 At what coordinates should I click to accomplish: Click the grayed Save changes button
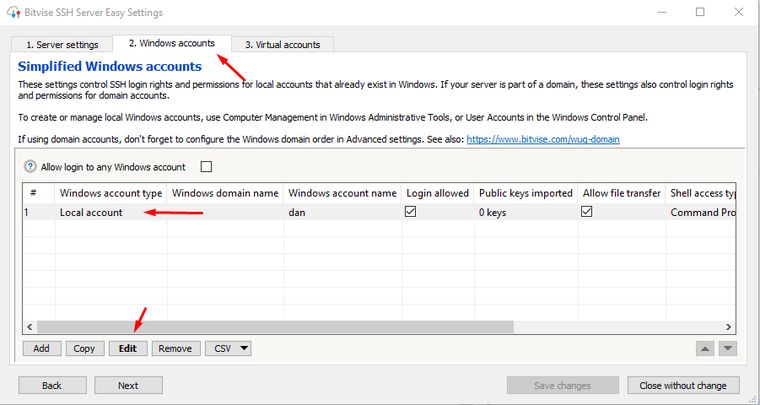pyautogui.click(x=563, y=386)
